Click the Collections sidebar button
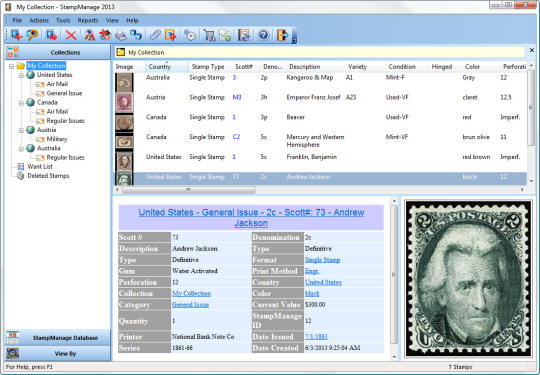This screenshot has height=375, width=540. tap(58, 52)
